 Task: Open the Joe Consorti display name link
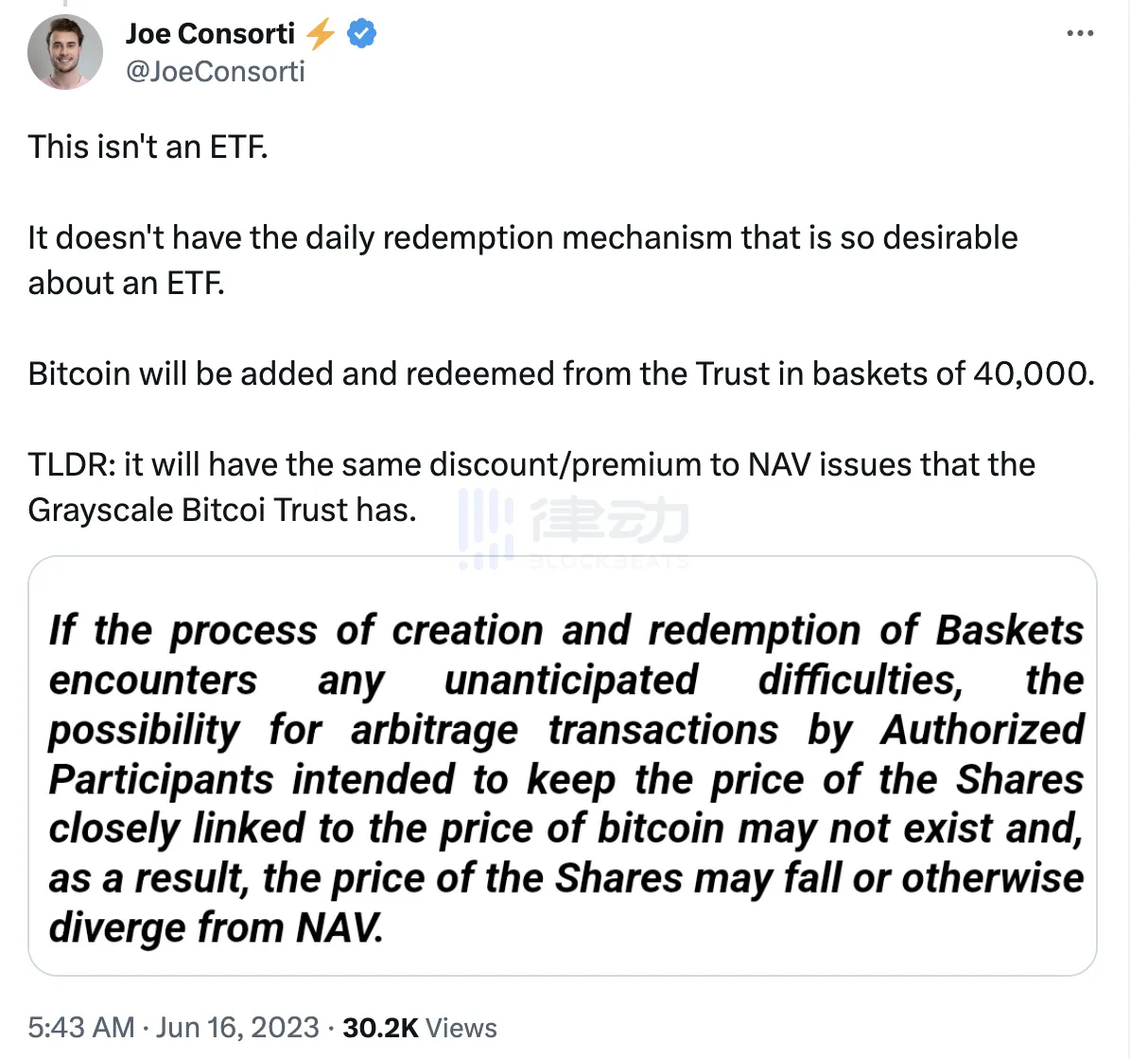click(211, 34)
